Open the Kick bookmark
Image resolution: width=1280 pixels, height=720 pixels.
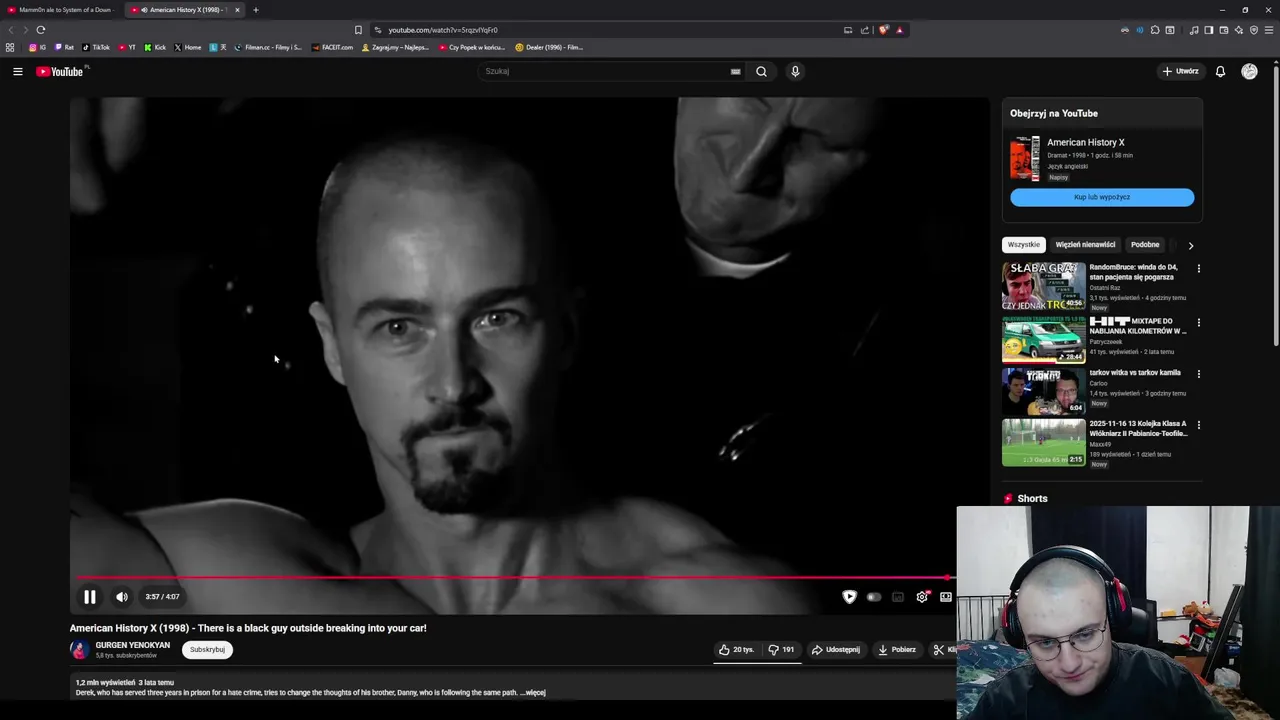tap(155, 47)
